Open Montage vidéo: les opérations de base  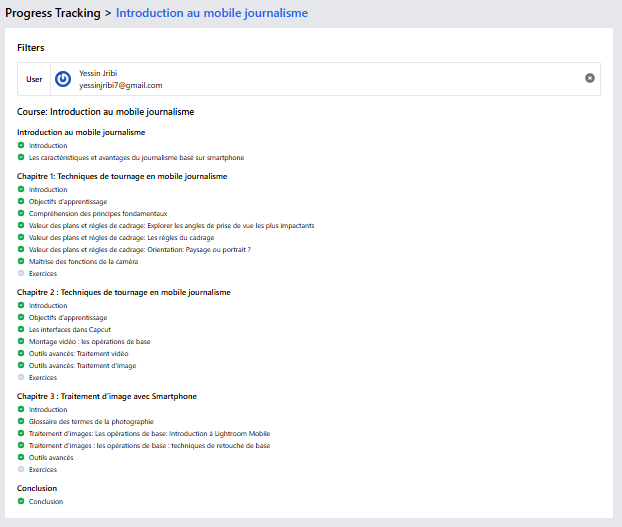click(x=89, y=341)
